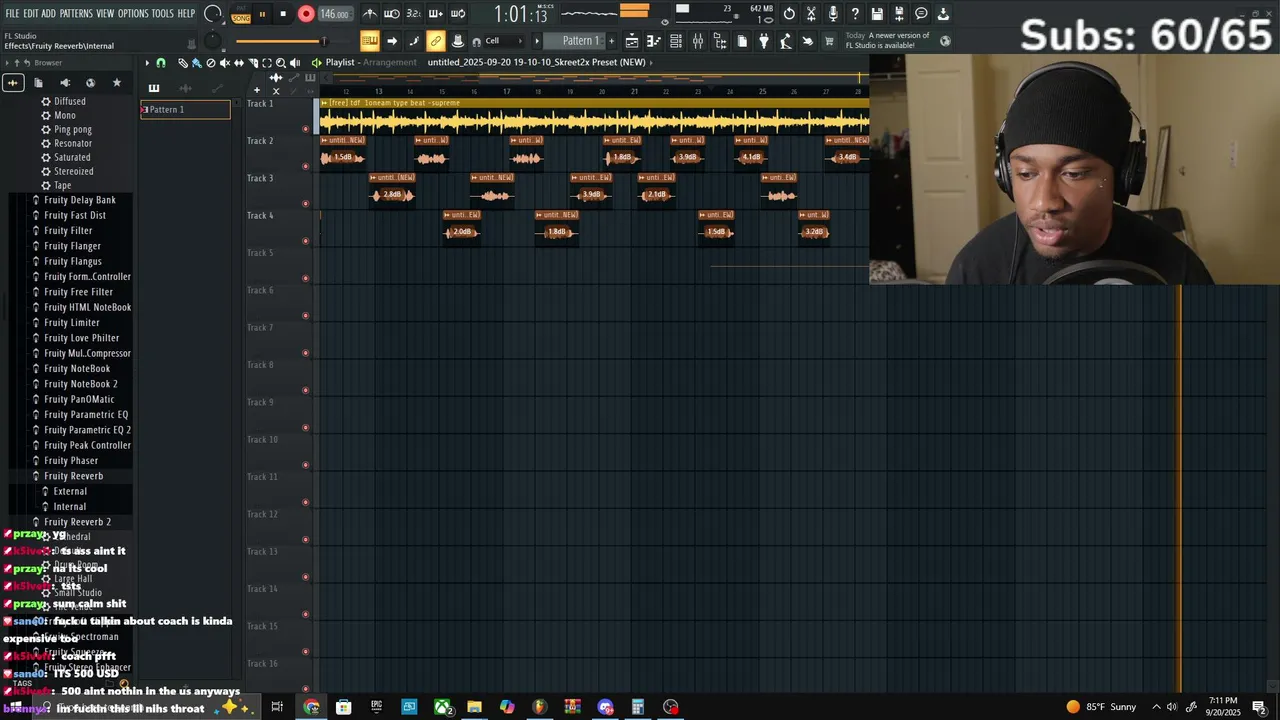Toggle the 3-2-1 countdown before recording

click(413, 14)
